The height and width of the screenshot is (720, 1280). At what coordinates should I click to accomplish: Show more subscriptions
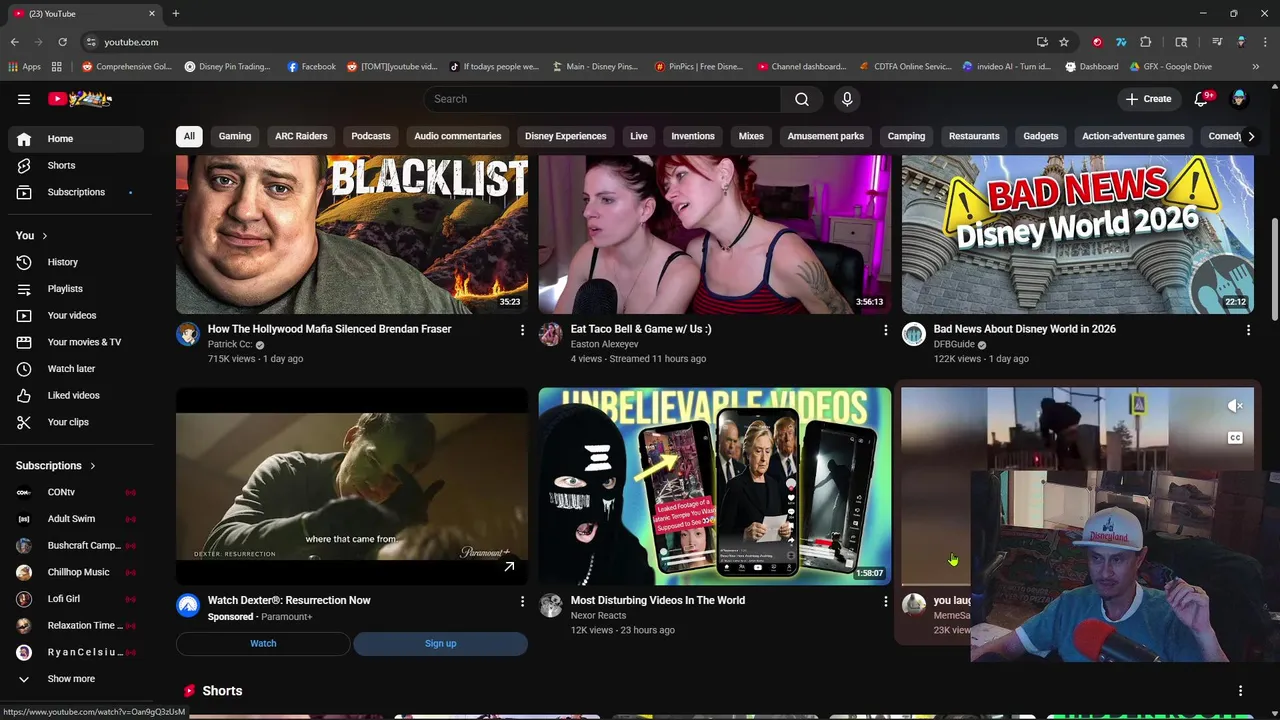[x=76, y=679]
